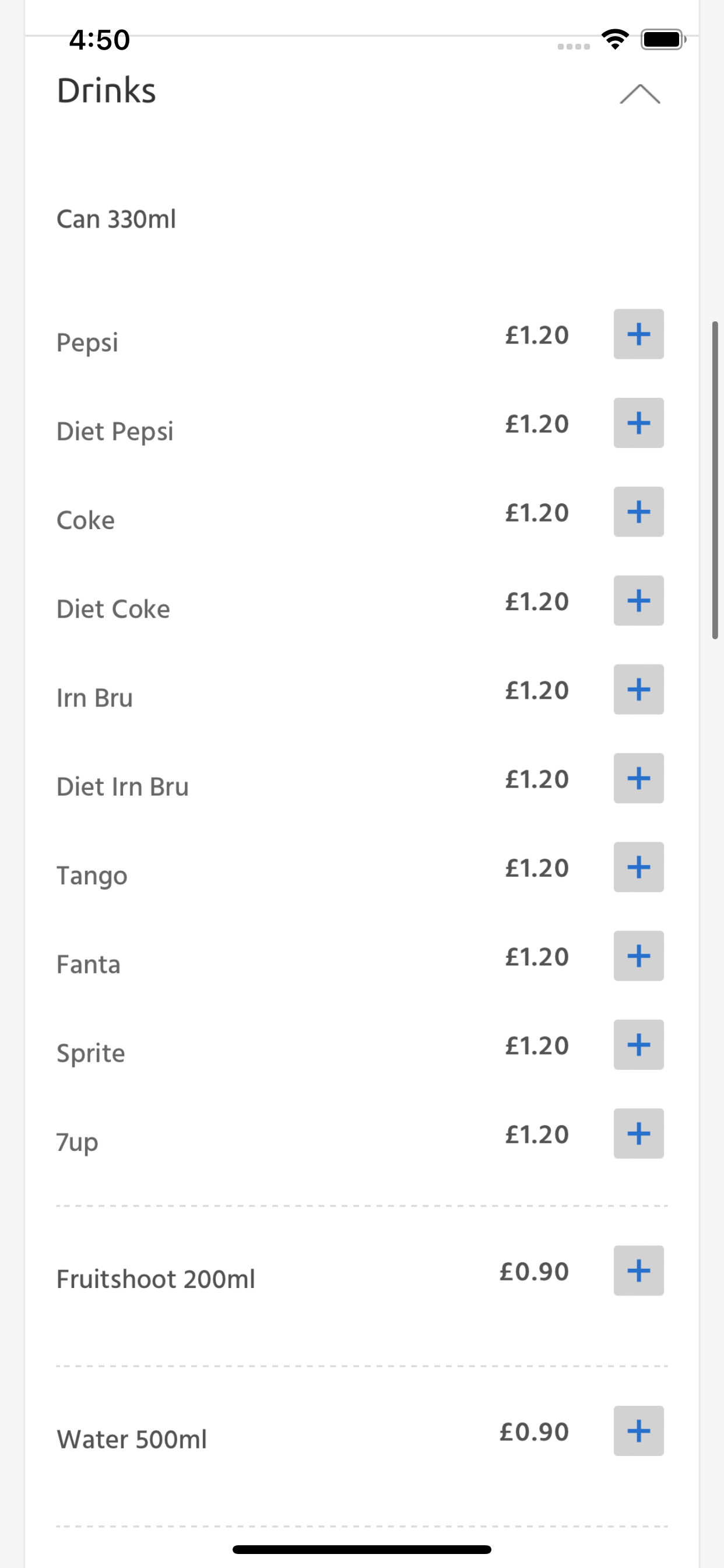
Task: Tap the Drinks section header
Action: 107,90
